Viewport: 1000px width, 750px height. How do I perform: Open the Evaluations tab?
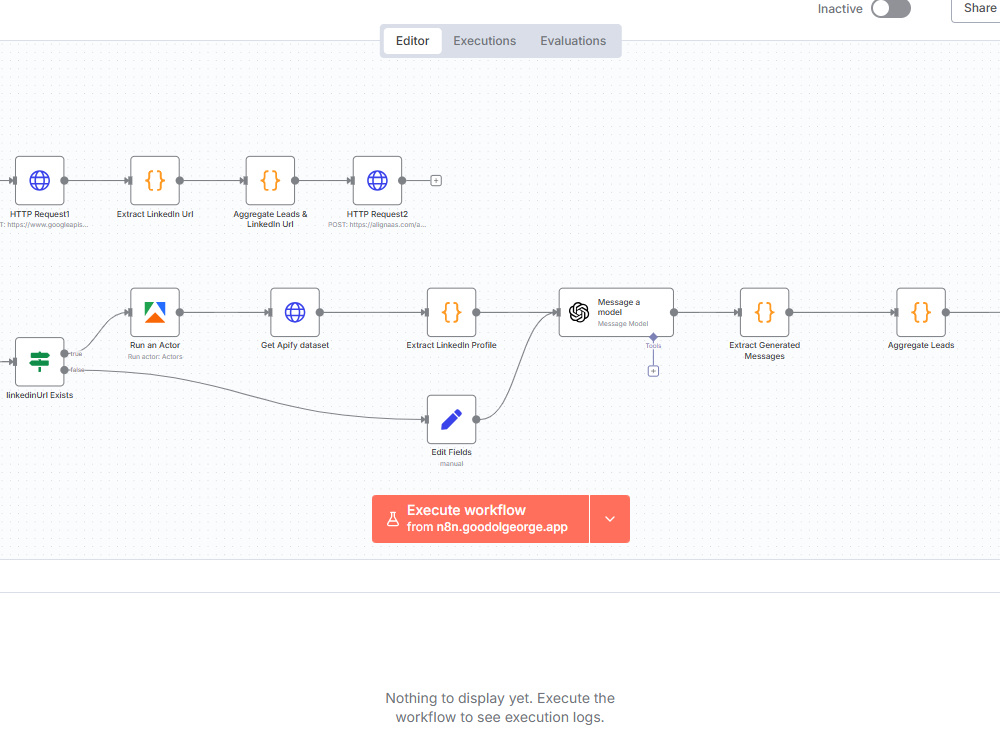click(573, 41)
